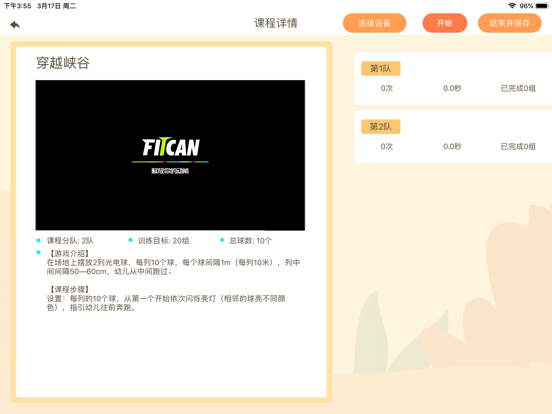This screenshot has height=414, width=552.
Task: Open the FITCAN course video
Action: (x=170, y=155)
